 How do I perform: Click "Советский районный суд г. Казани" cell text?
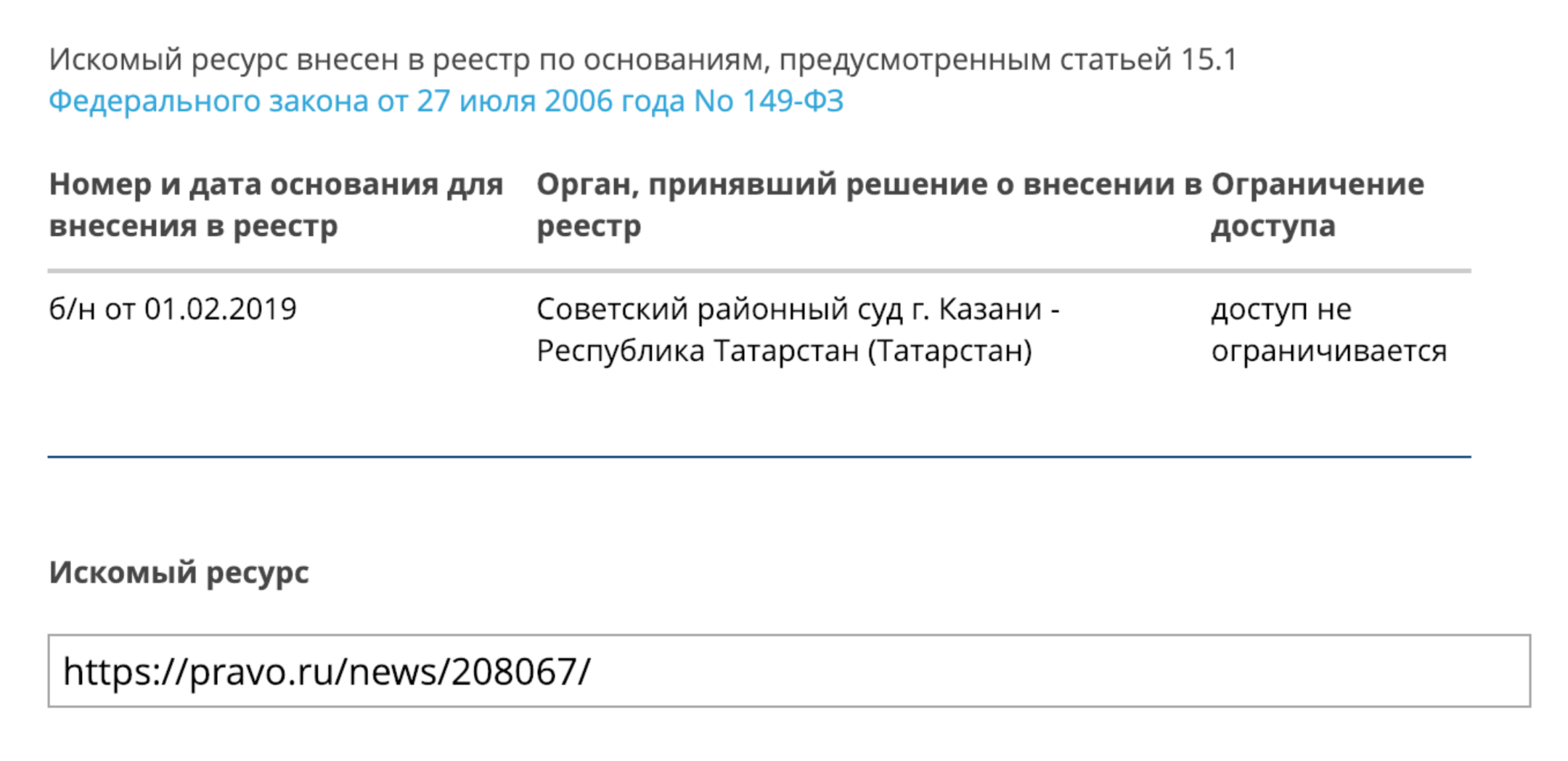[798, 309]
